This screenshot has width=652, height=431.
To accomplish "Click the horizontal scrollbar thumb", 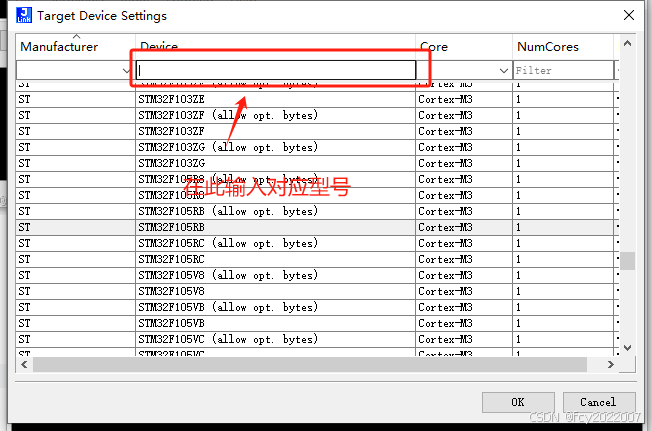I will coord(310,365).
